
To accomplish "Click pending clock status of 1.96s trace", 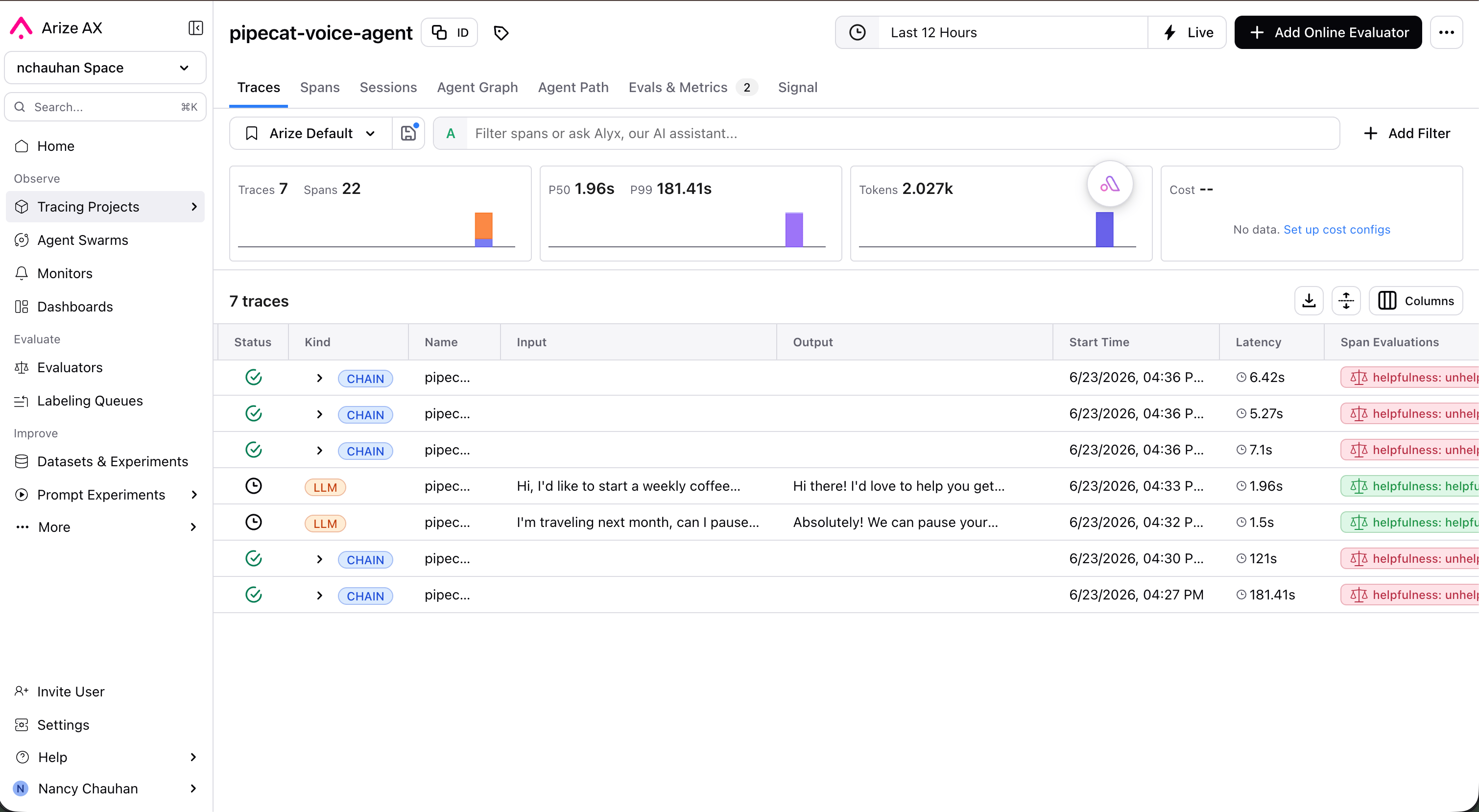I will [254, 486].
